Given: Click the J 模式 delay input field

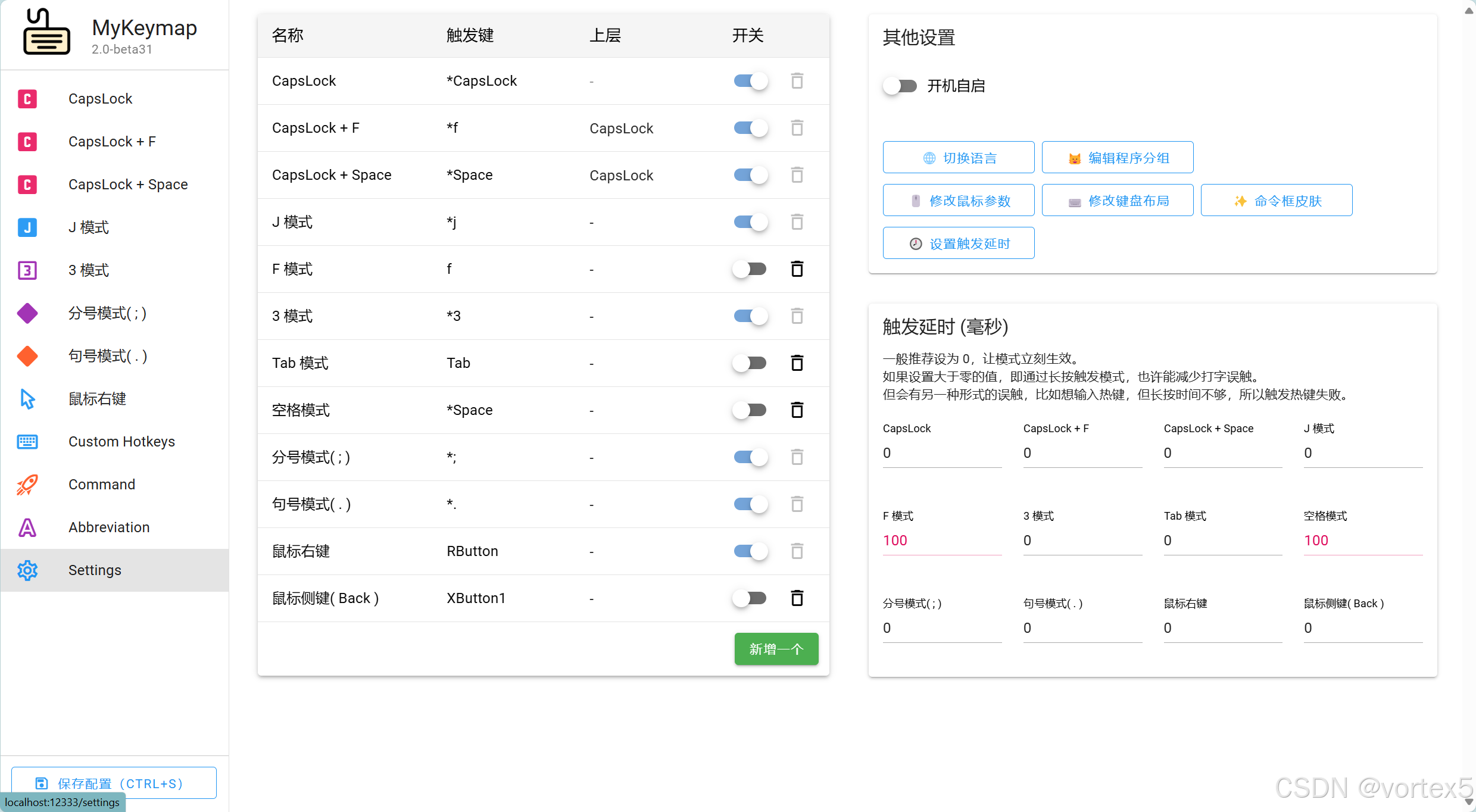Looking at the screenshot, I should (x=1363, y=454).
